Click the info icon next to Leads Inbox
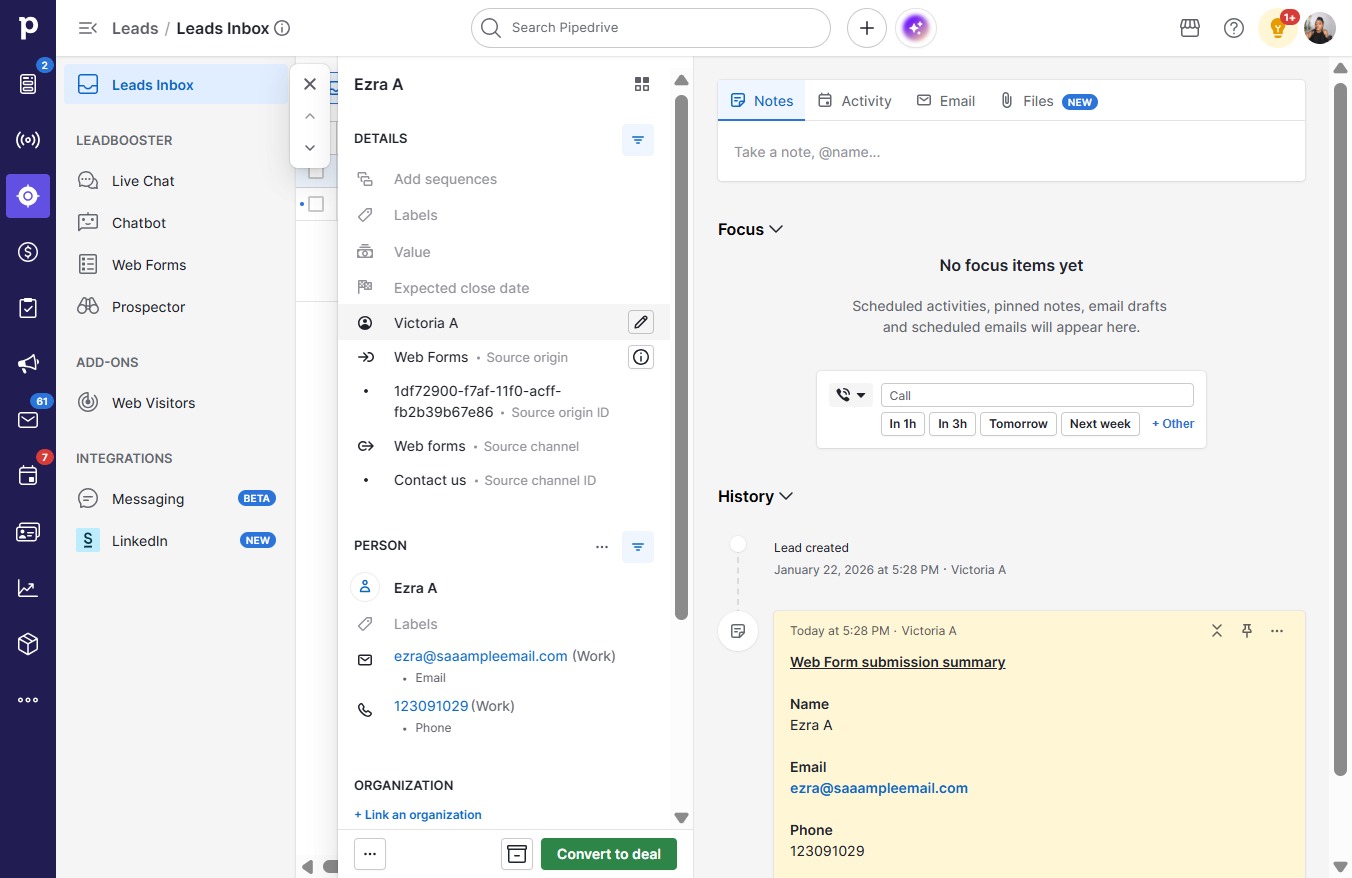This screenshot has width=1352, height=878. [x=282, y=28]
